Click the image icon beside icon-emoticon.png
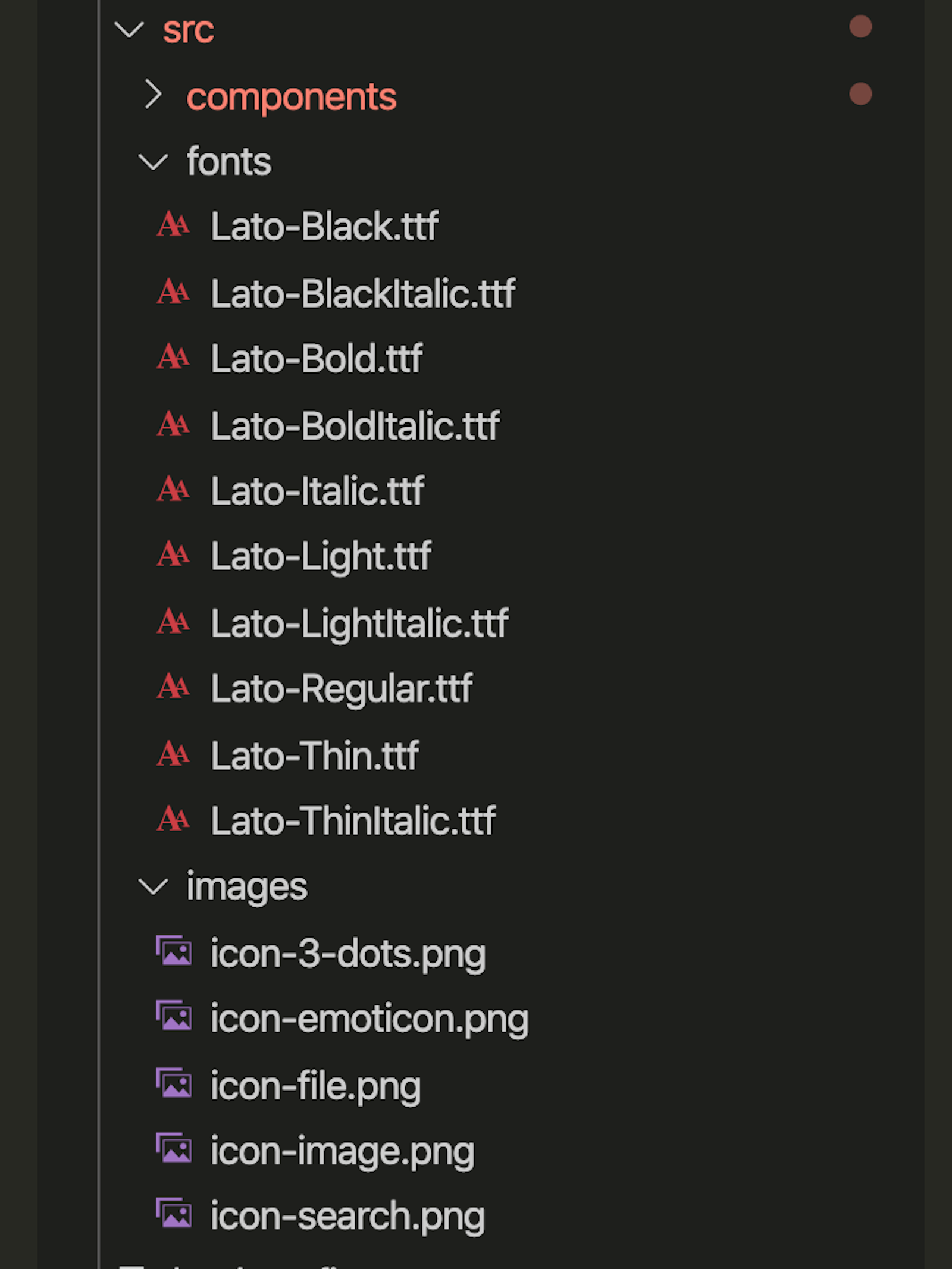This screenshot has height=1269, width=952. pyautogui.click(x=174, y=1019)
